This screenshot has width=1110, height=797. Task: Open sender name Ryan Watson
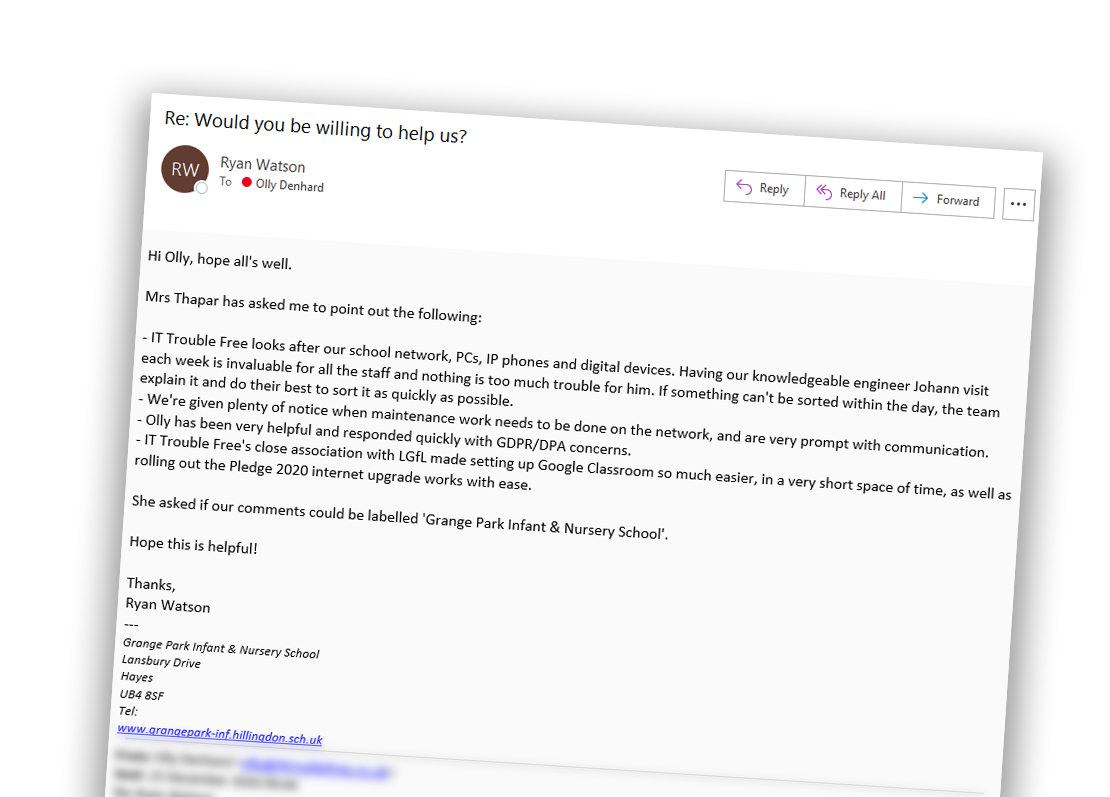pyautogui.click(x=263, y=164)
